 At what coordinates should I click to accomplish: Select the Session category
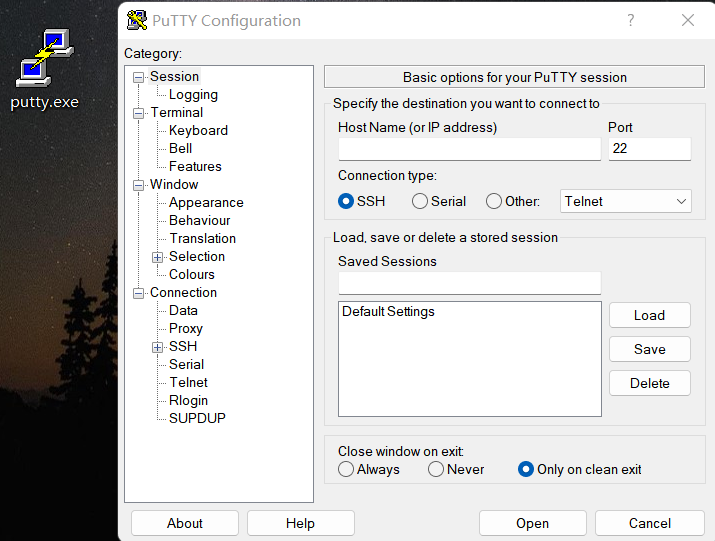(x=174, y=76)
